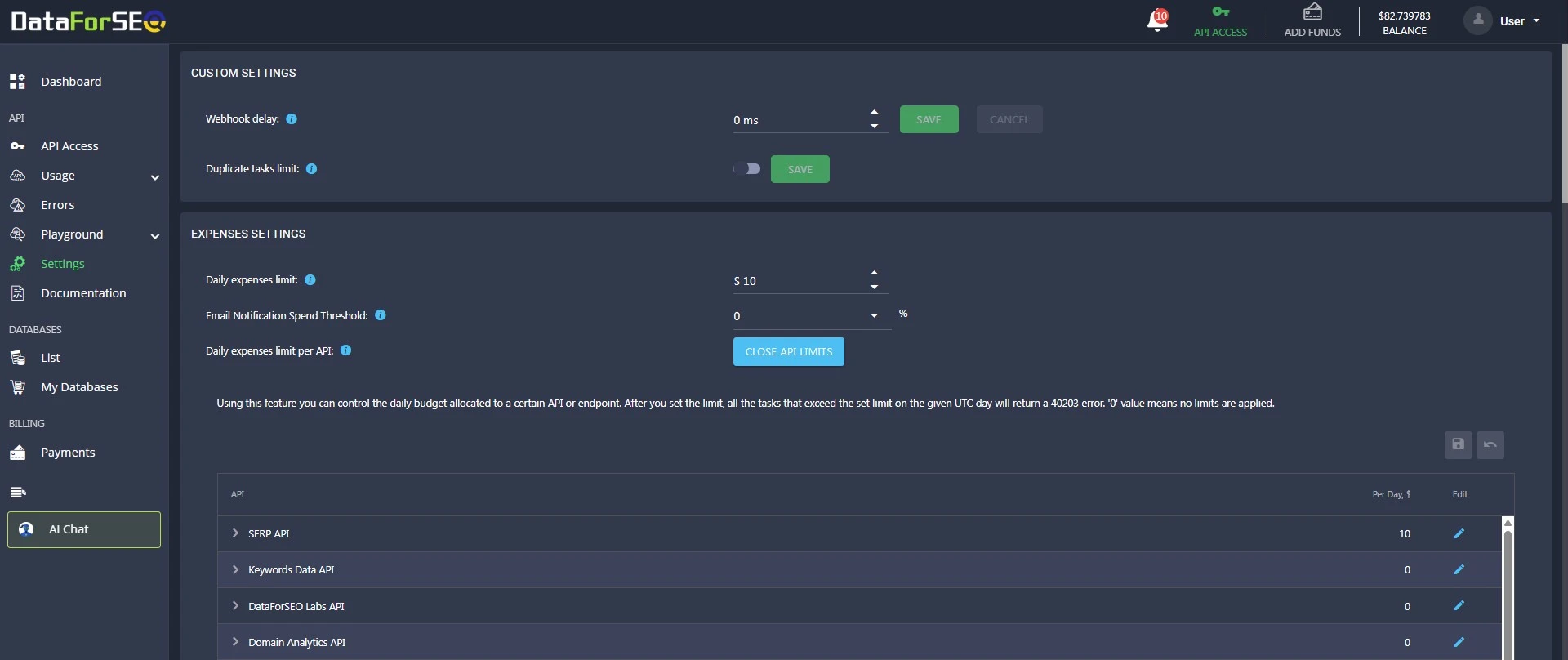1568x660 pixels.
Task: Save the Webhook delay setting
Action: (x=929, y=119)
